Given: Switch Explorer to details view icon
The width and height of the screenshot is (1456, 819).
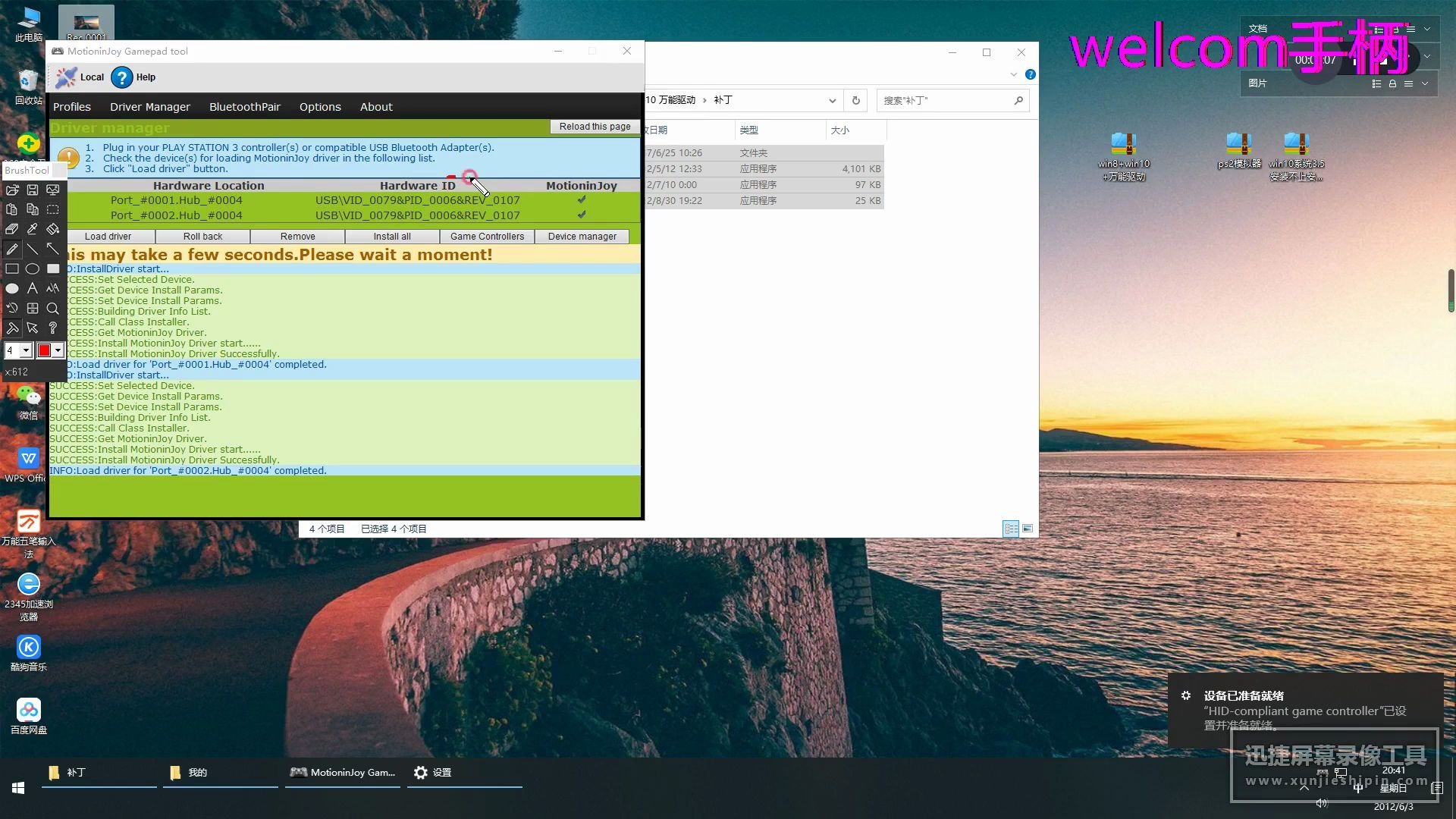Looking at the screenshot, I should pyautogui.click(x=1011, y=529).
